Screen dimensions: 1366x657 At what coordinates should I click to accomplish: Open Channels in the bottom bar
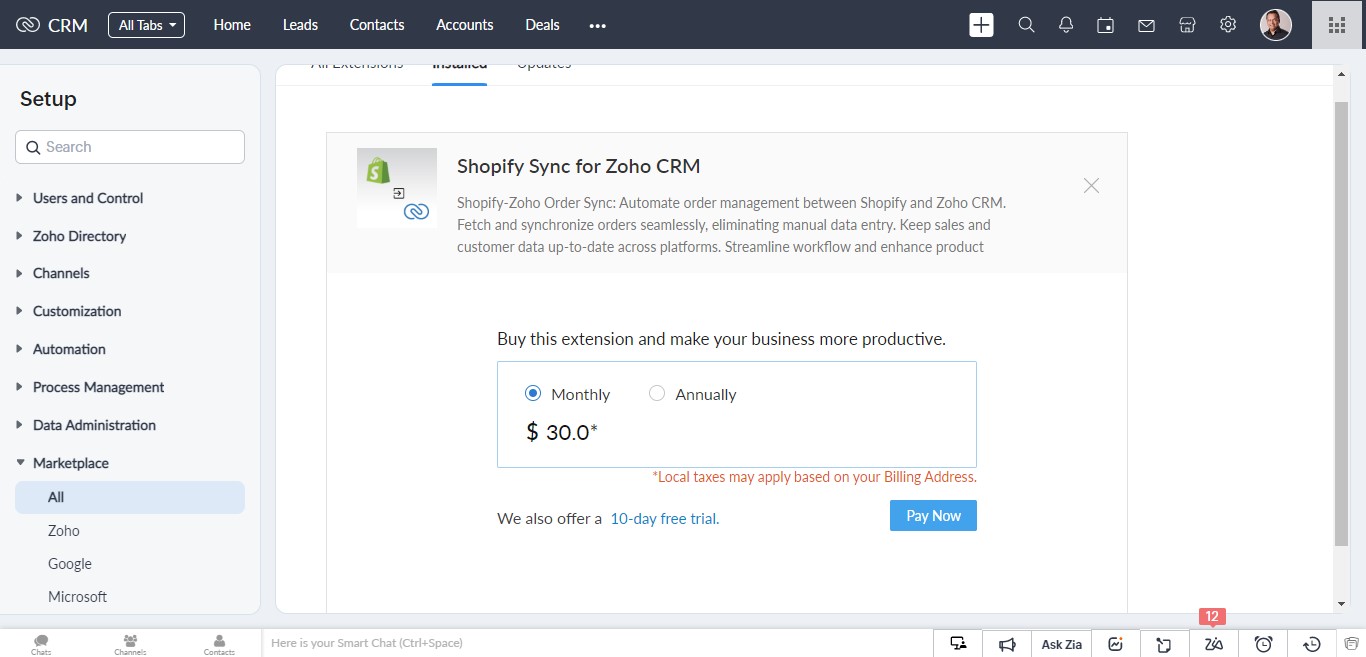[130, 643]
